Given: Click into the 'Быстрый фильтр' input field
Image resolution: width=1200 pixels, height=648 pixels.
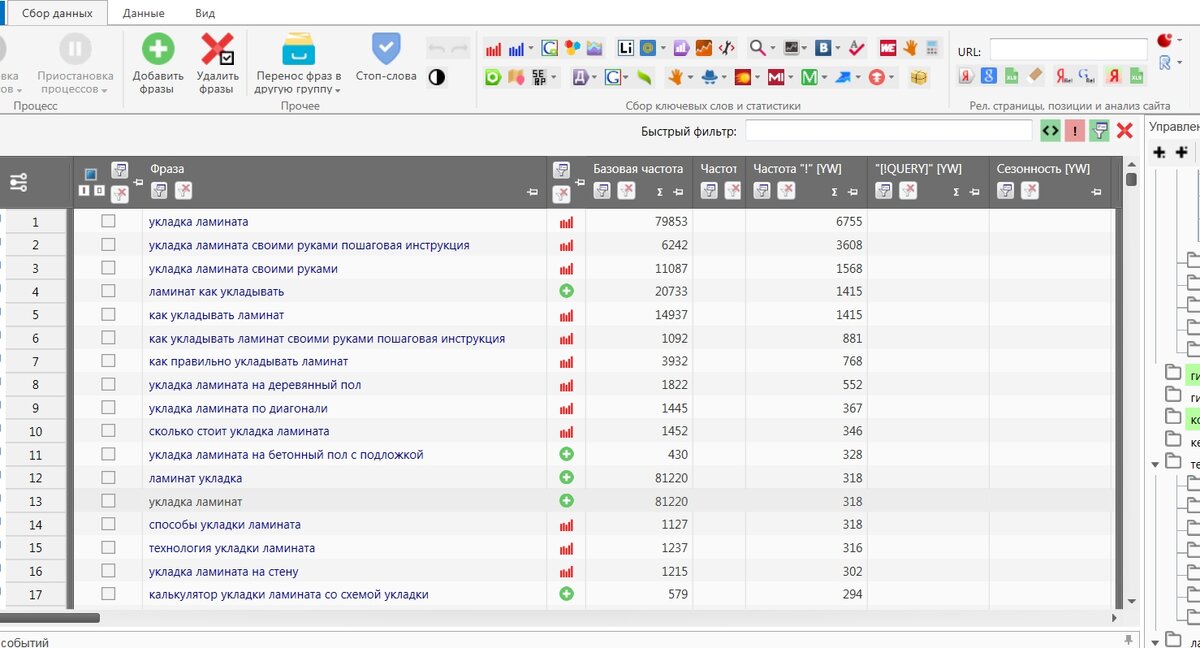Looking at the screenshot, I should coord(889,131).
